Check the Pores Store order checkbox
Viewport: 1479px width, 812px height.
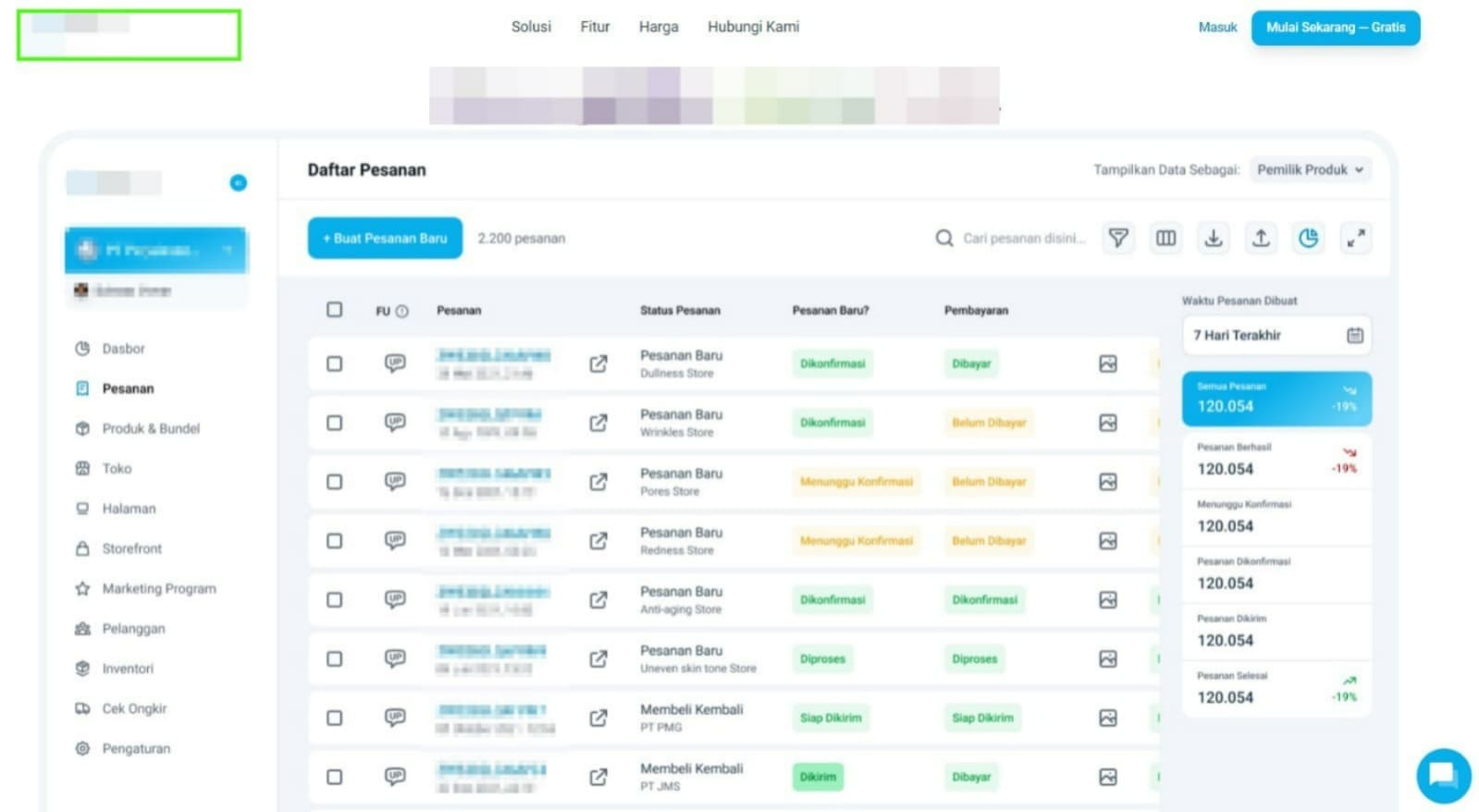[x=335, y=482]
